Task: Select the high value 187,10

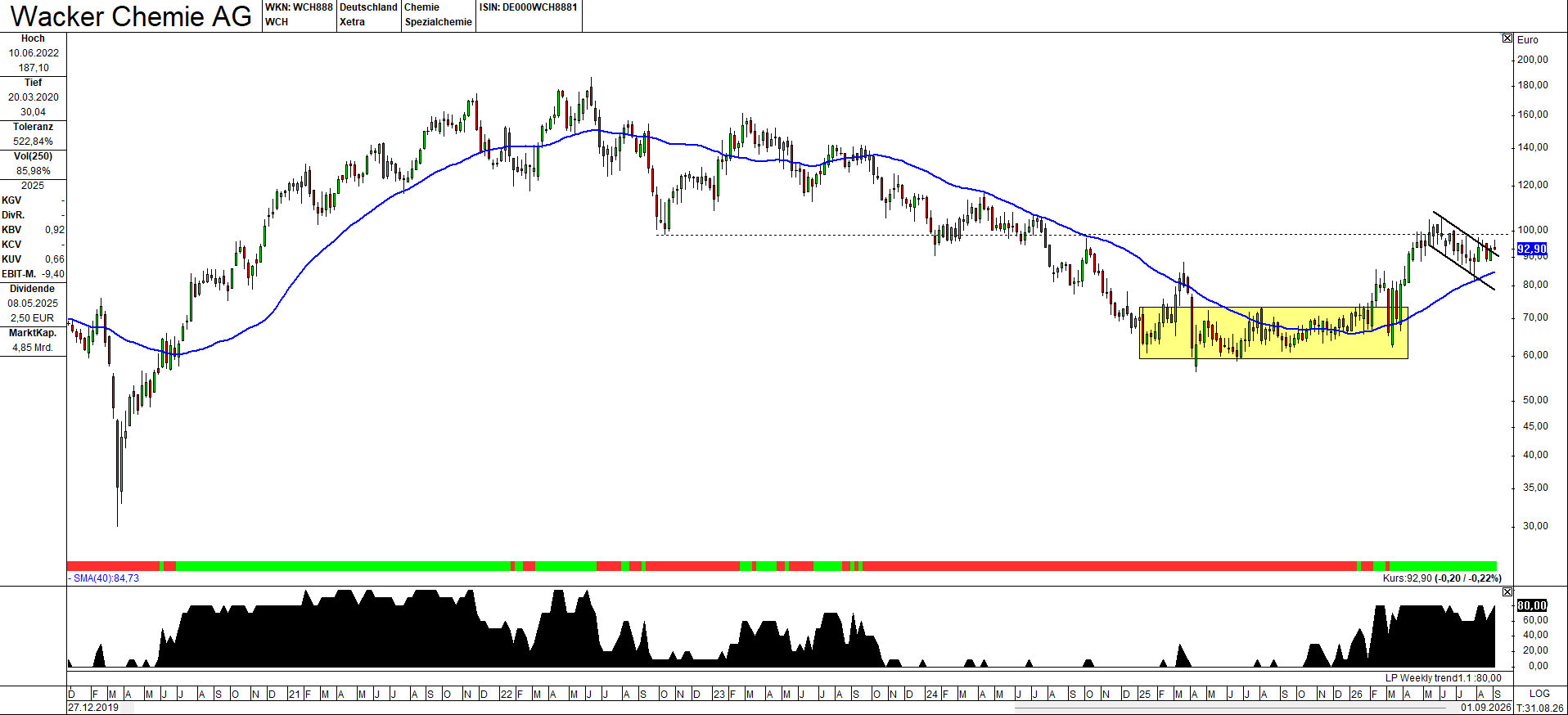Action: pyautogui.click(x=34, y=68)
